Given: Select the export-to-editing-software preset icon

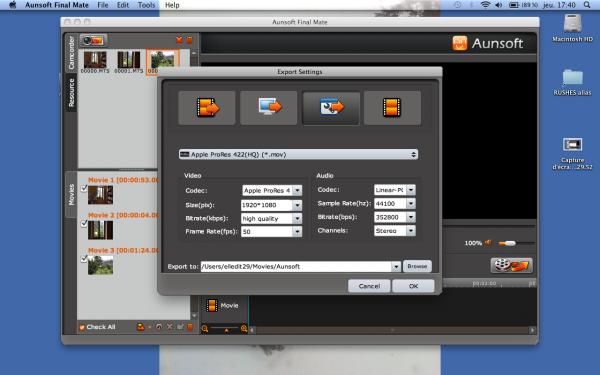Looking at the screenshot, I should (331, 108).
